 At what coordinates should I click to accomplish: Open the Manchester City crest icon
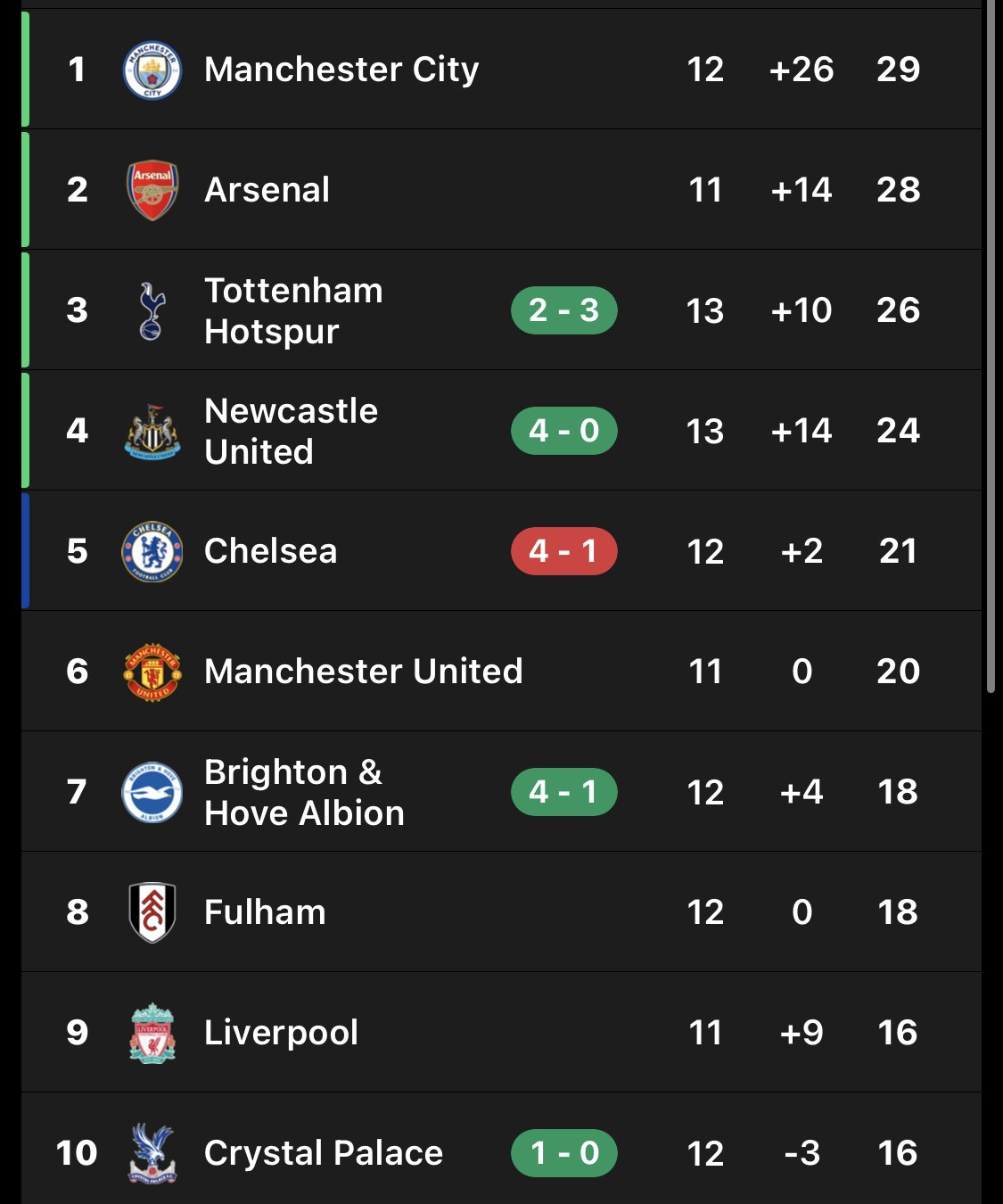point(152,70)
